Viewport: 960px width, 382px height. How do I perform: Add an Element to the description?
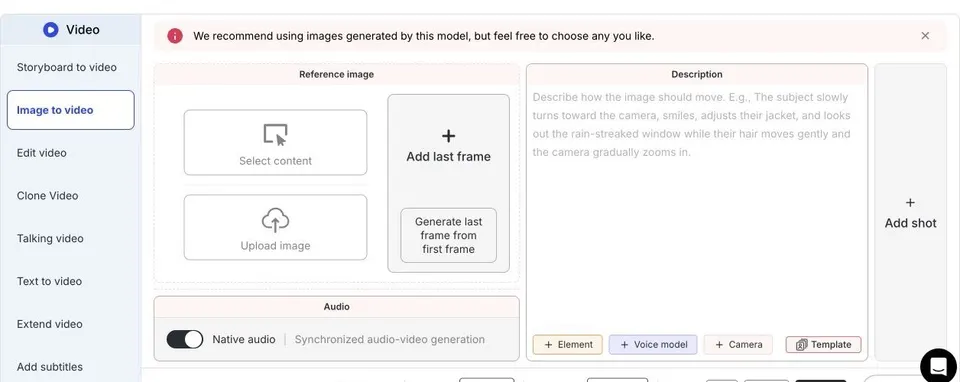568,345
